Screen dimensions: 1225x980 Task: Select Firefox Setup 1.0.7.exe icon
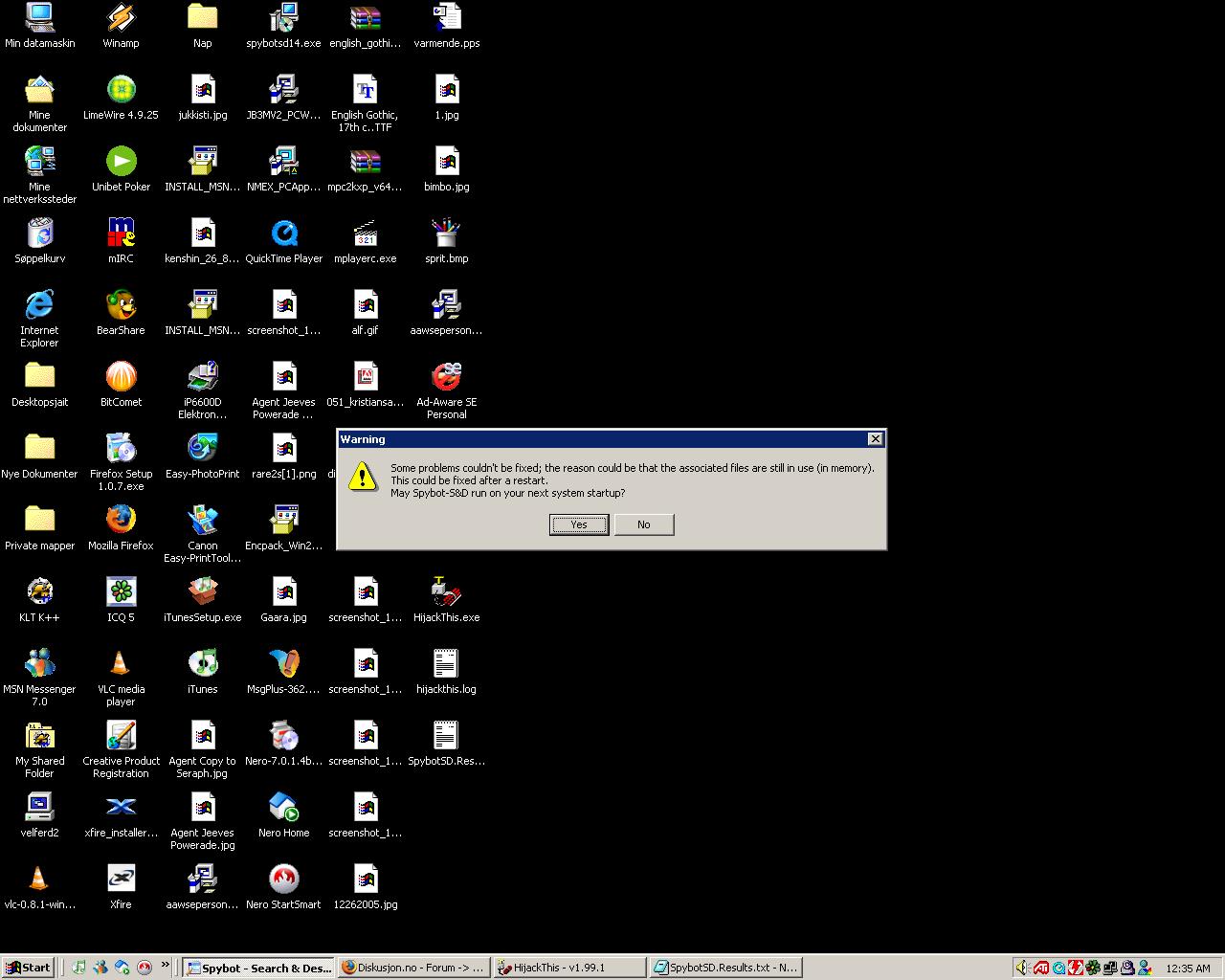(x=121, y=462)
